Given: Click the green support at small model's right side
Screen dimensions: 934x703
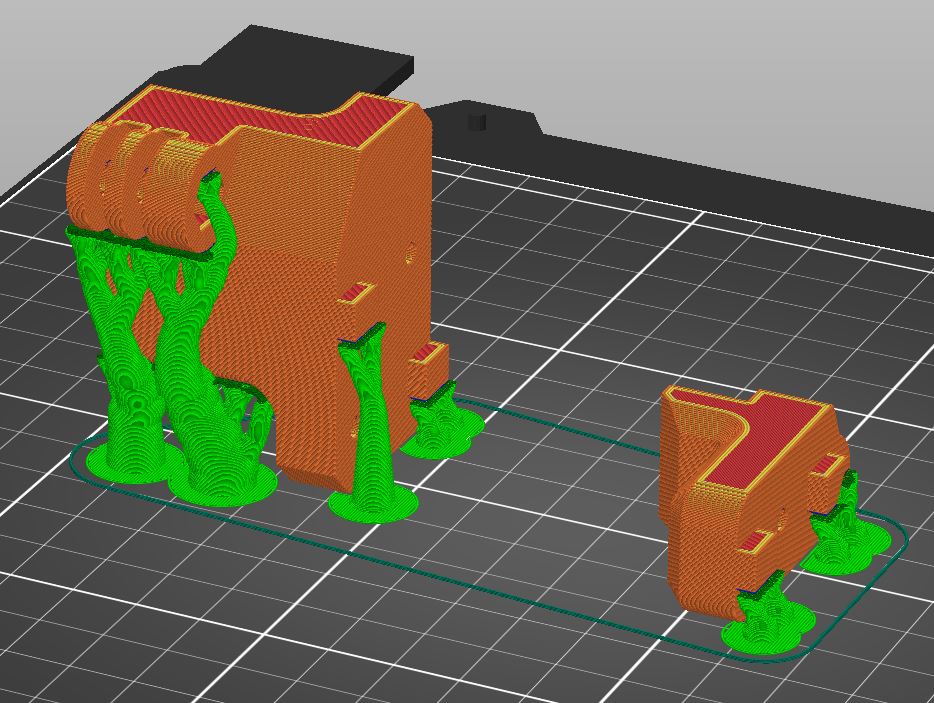Looking at the screenshot, I should [850, 540].
